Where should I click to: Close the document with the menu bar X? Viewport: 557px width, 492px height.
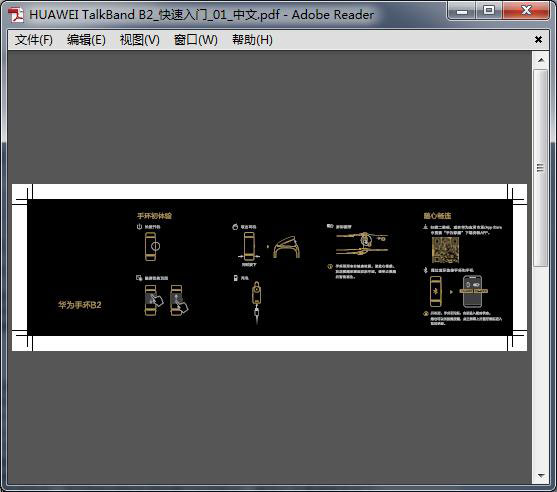[538, 39]
